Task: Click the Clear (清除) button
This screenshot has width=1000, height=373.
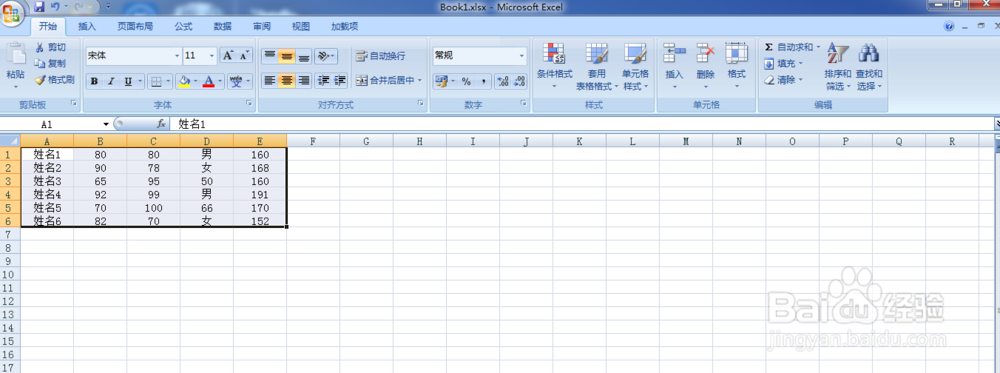Action: click(x=784, y=80)
